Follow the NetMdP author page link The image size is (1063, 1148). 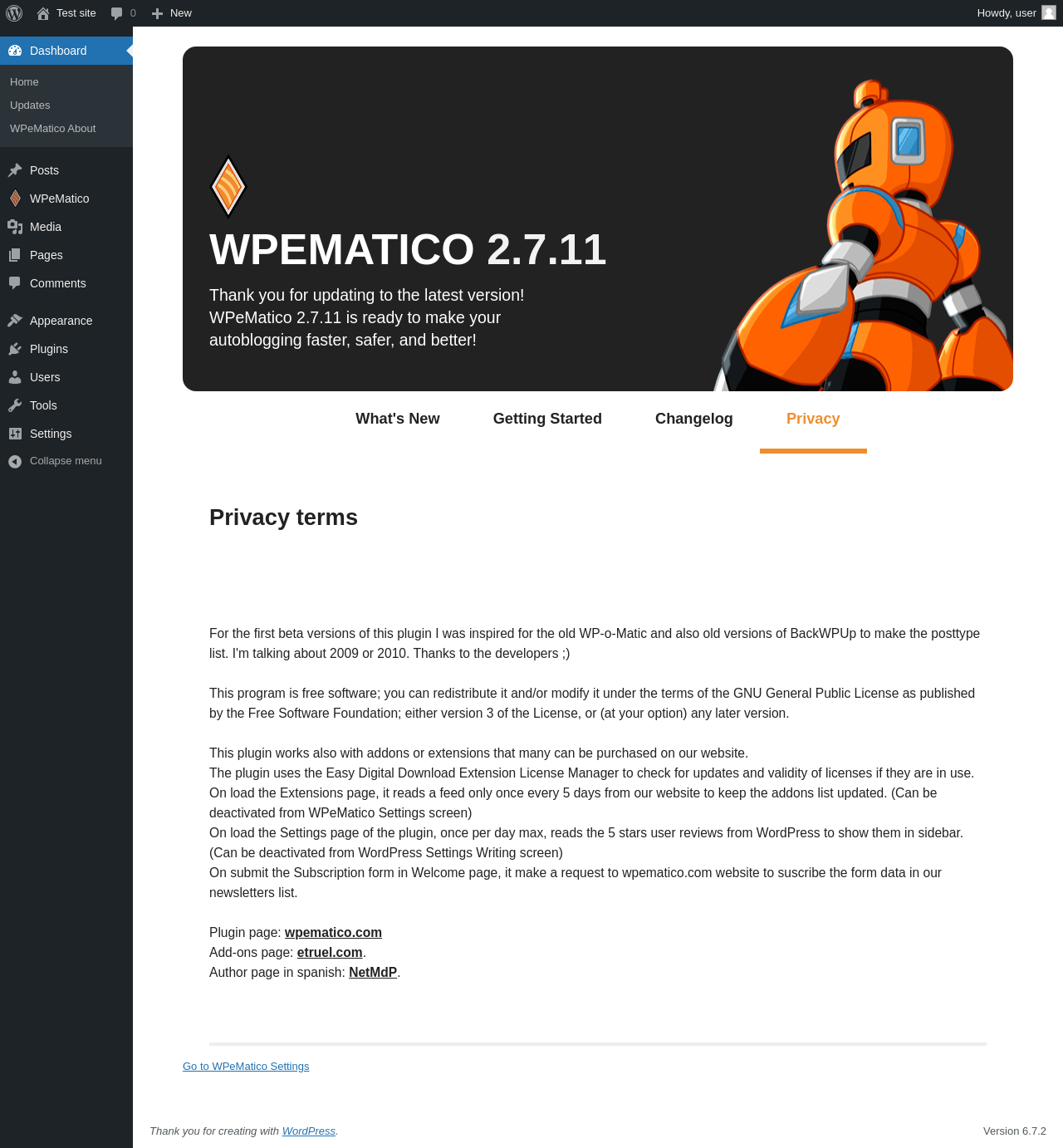point(373,972)
